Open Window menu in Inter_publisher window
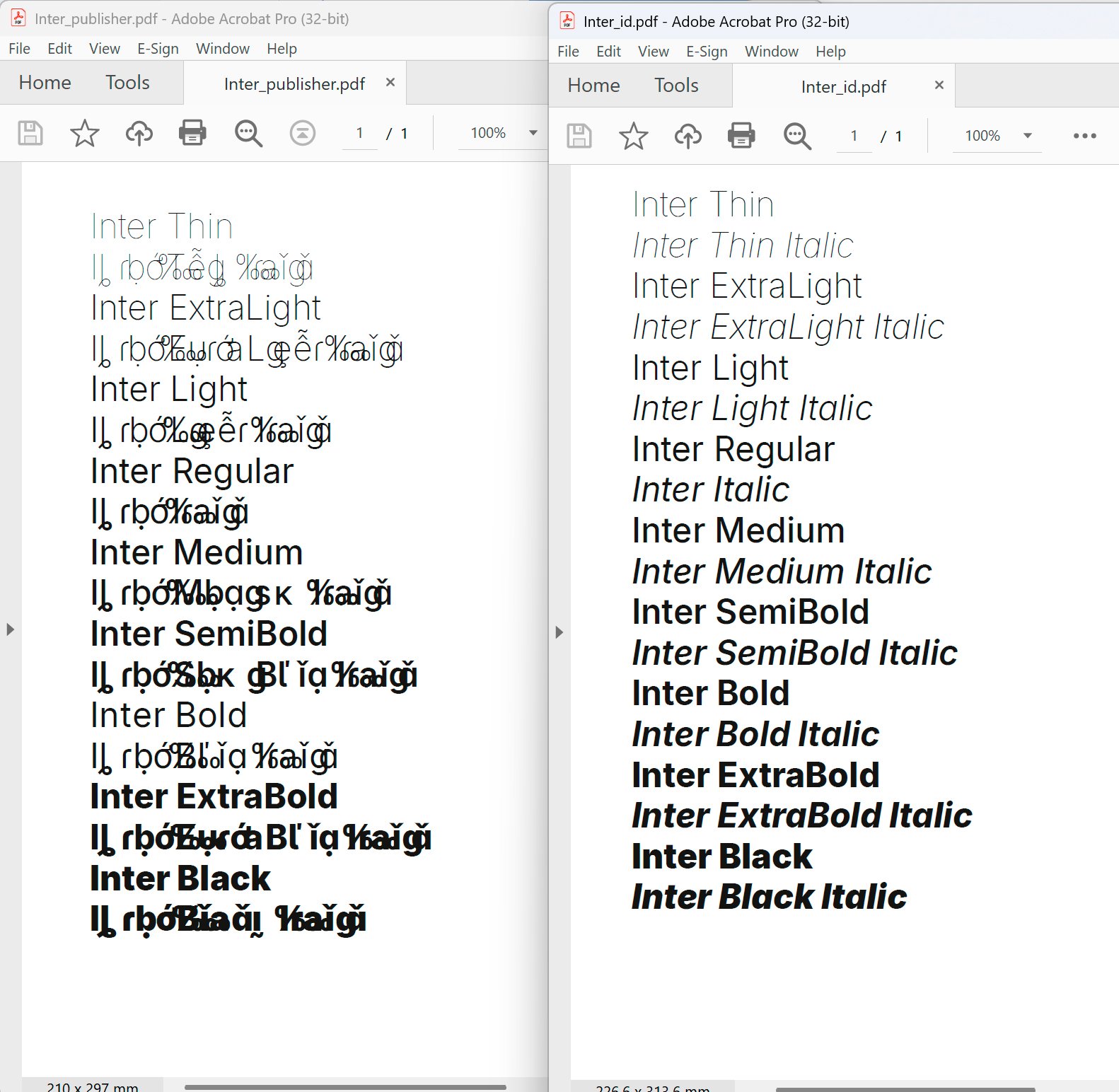This screenshot has height=1092, width=1119. click(x=223, y=49)
